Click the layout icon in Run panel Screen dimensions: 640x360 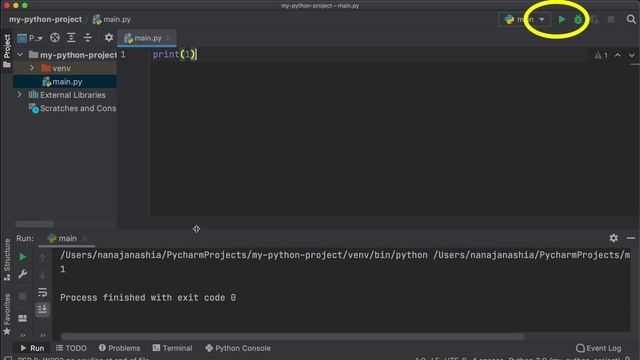point(23,318)
